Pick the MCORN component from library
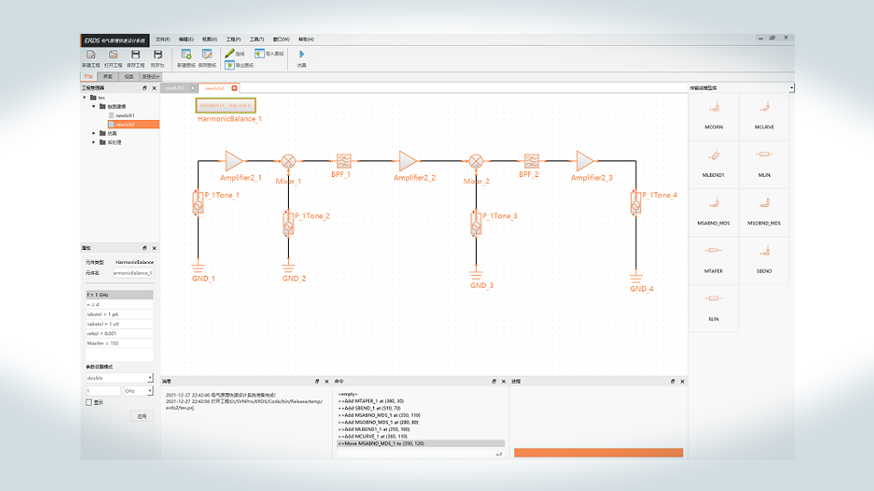The width and height of the screenshot is (874, 491). coord(713,109)
